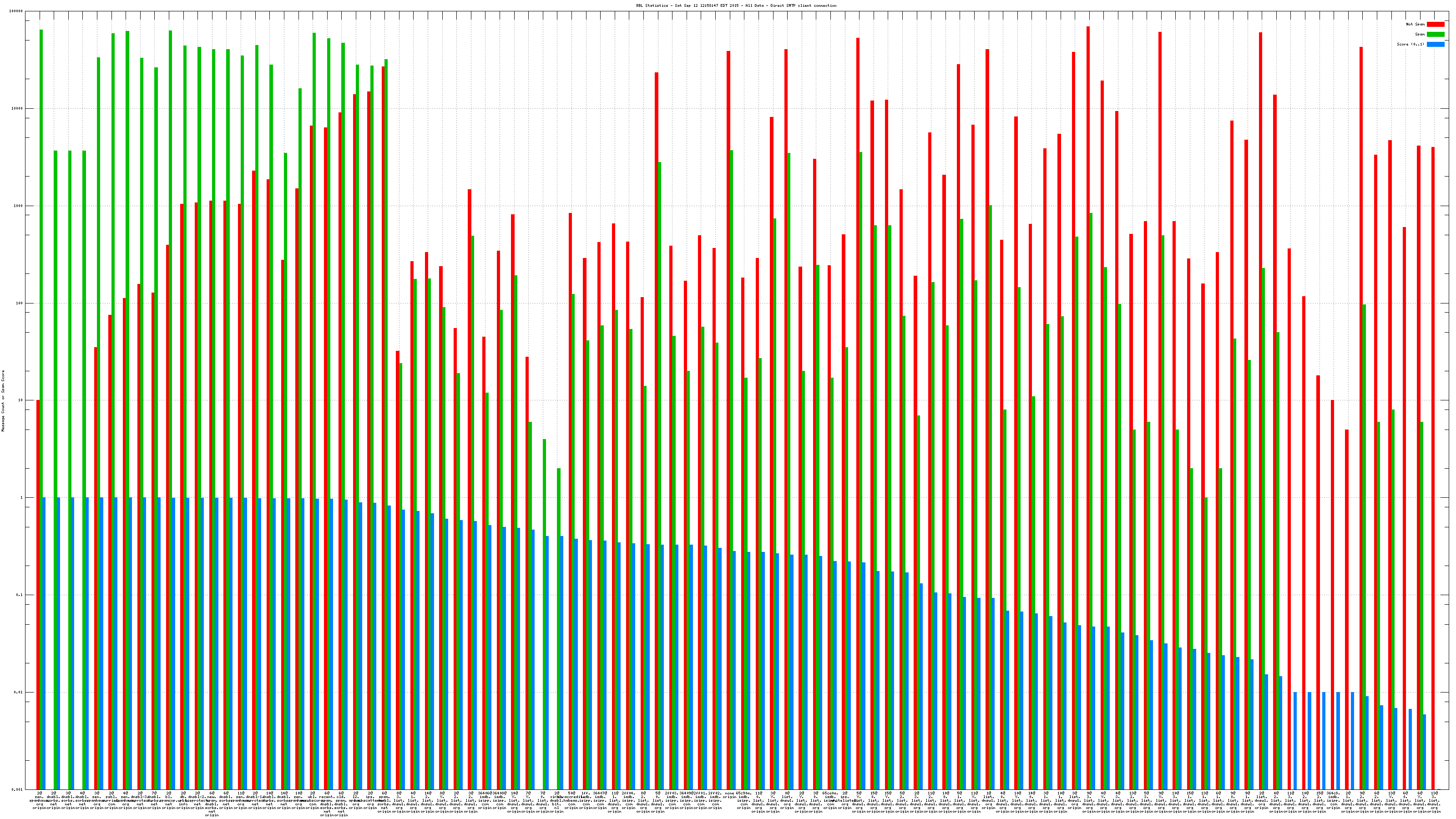This screenshot has height=819, width=1456.
Task: Click the blue Score (0..1) legend swatch
Action: 1435,44
